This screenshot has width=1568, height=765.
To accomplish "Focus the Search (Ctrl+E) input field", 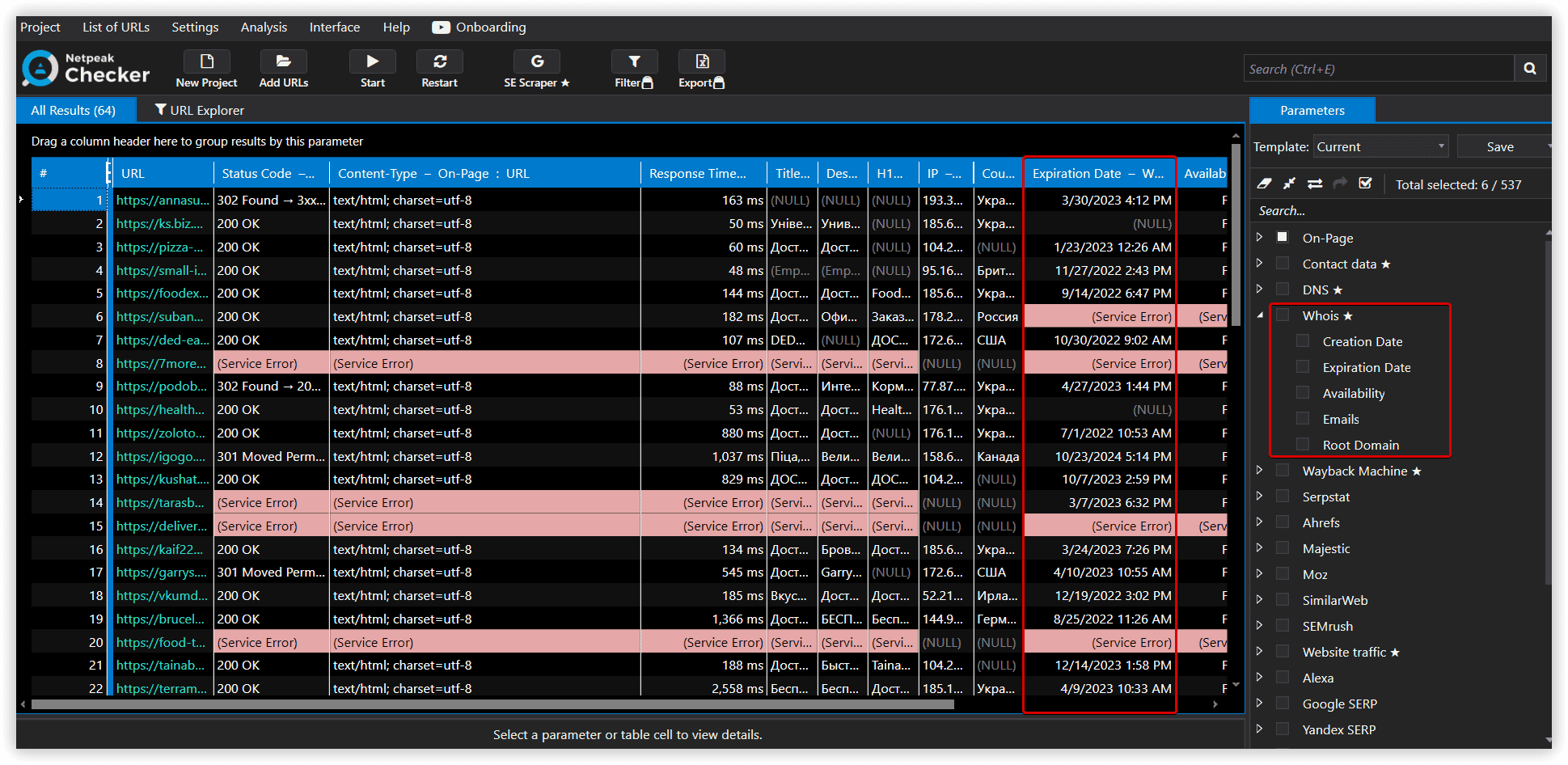I will tap(1379, 69).
